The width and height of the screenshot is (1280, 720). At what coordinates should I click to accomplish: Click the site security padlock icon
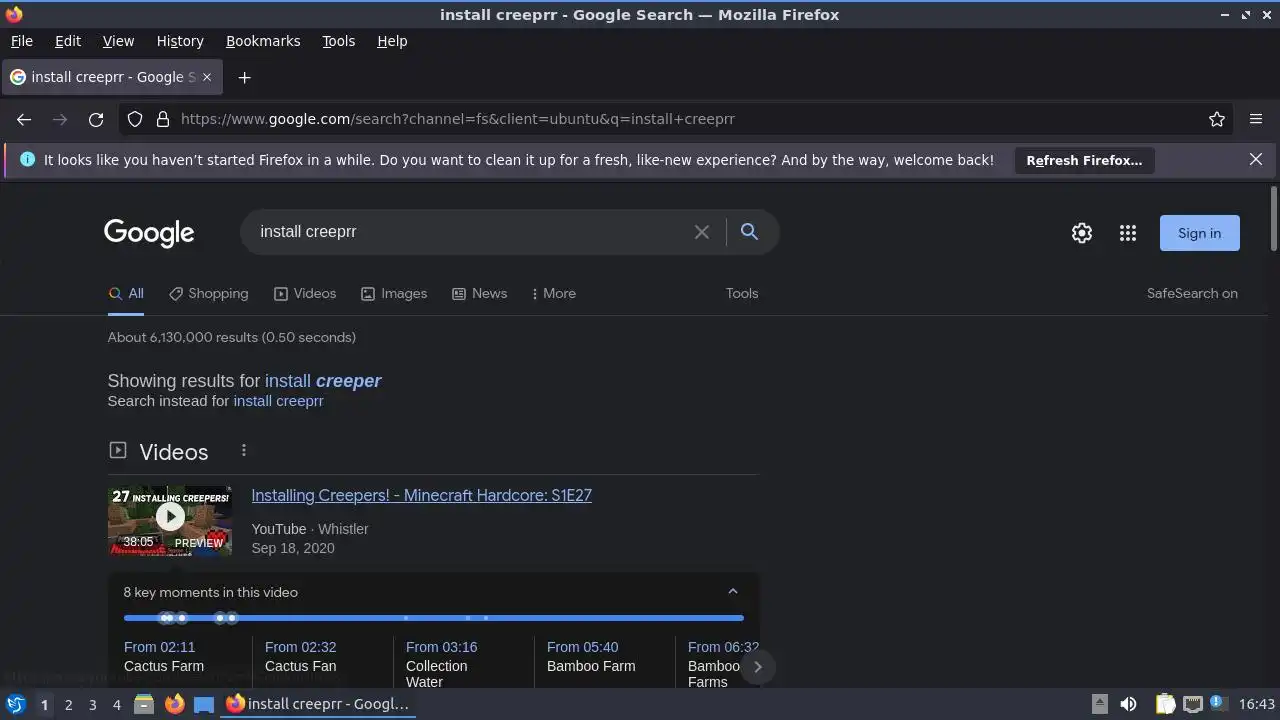[x=163, y=119]
